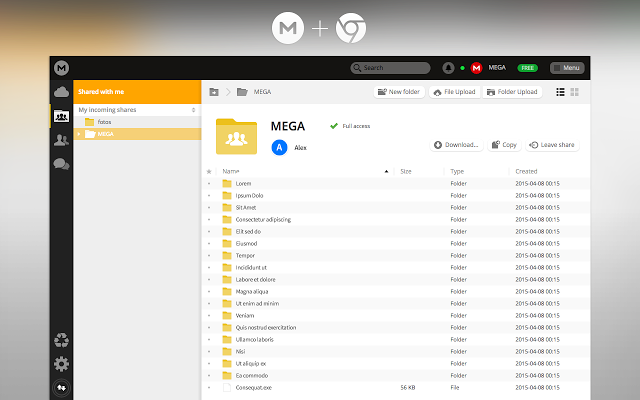
Task: Click the MEGA logo in the top bar
Action: click(61, 68)
